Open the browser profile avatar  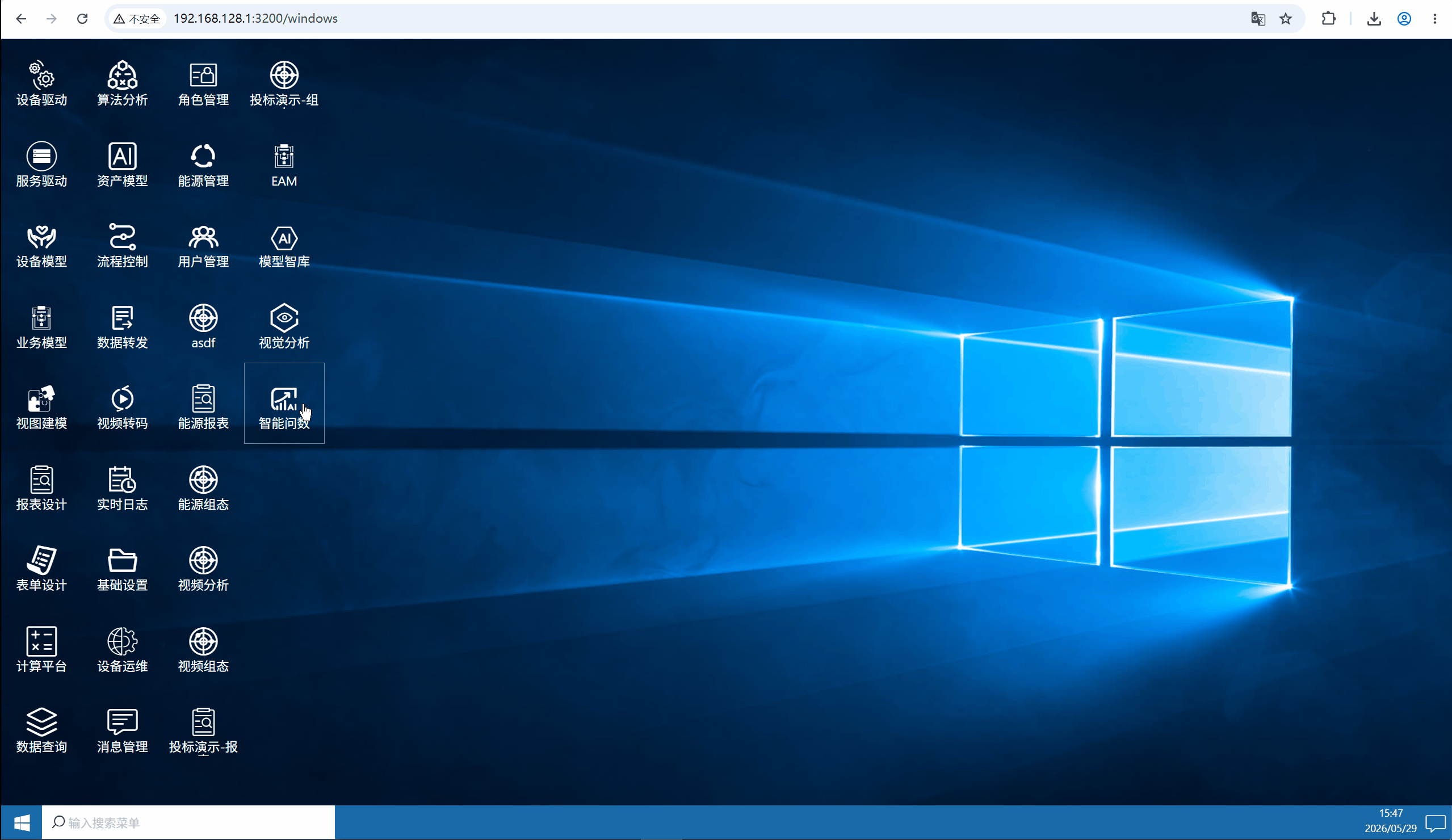coord(1404,19)
